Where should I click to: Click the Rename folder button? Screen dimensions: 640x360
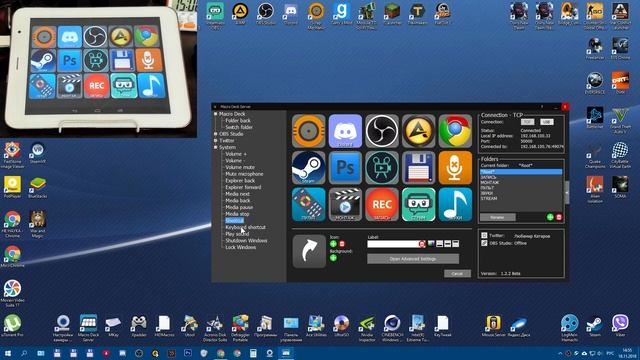click(x=498, y=217)
